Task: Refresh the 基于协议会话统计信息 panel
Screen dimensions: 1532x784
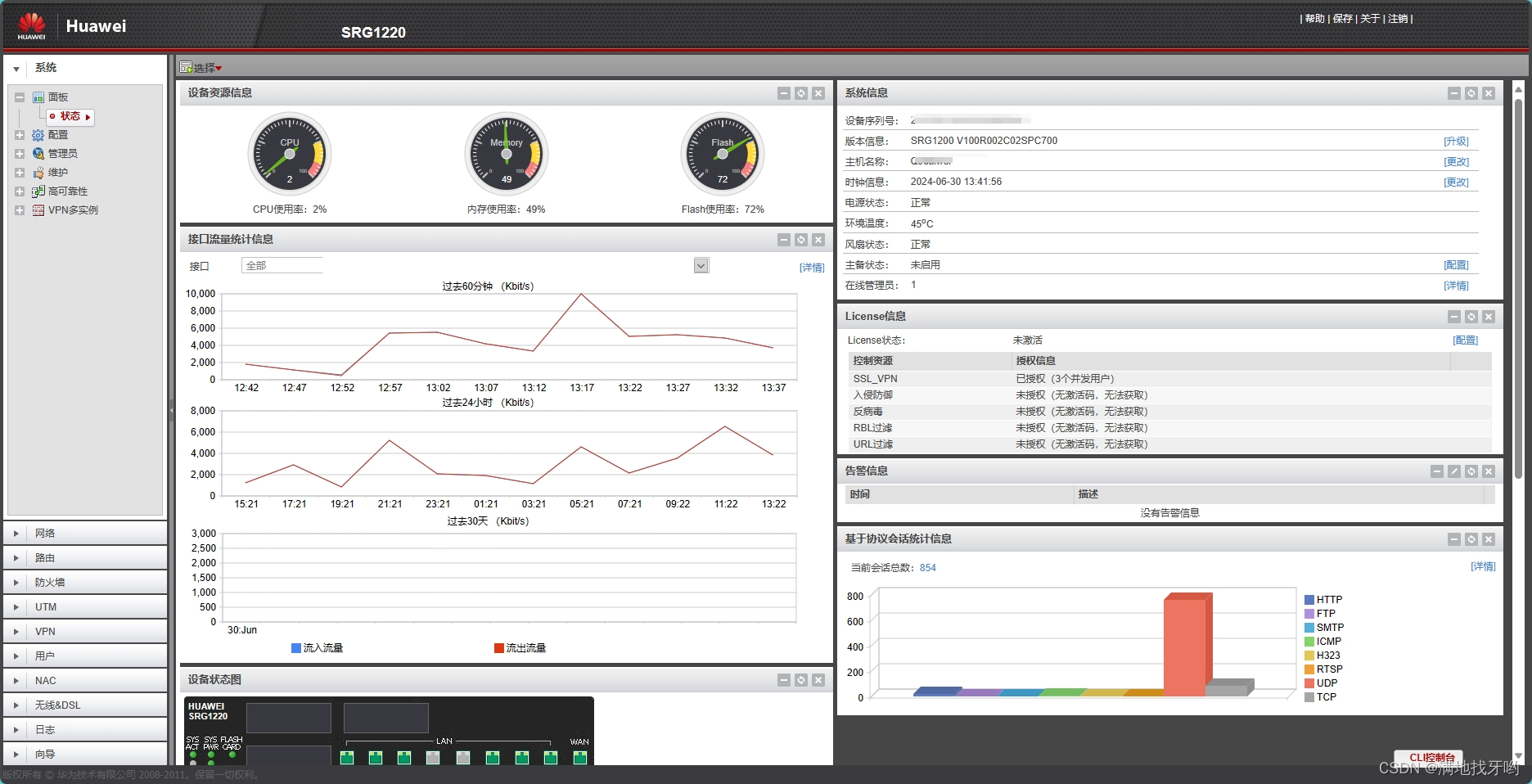Action: [x=1471, y=539]
